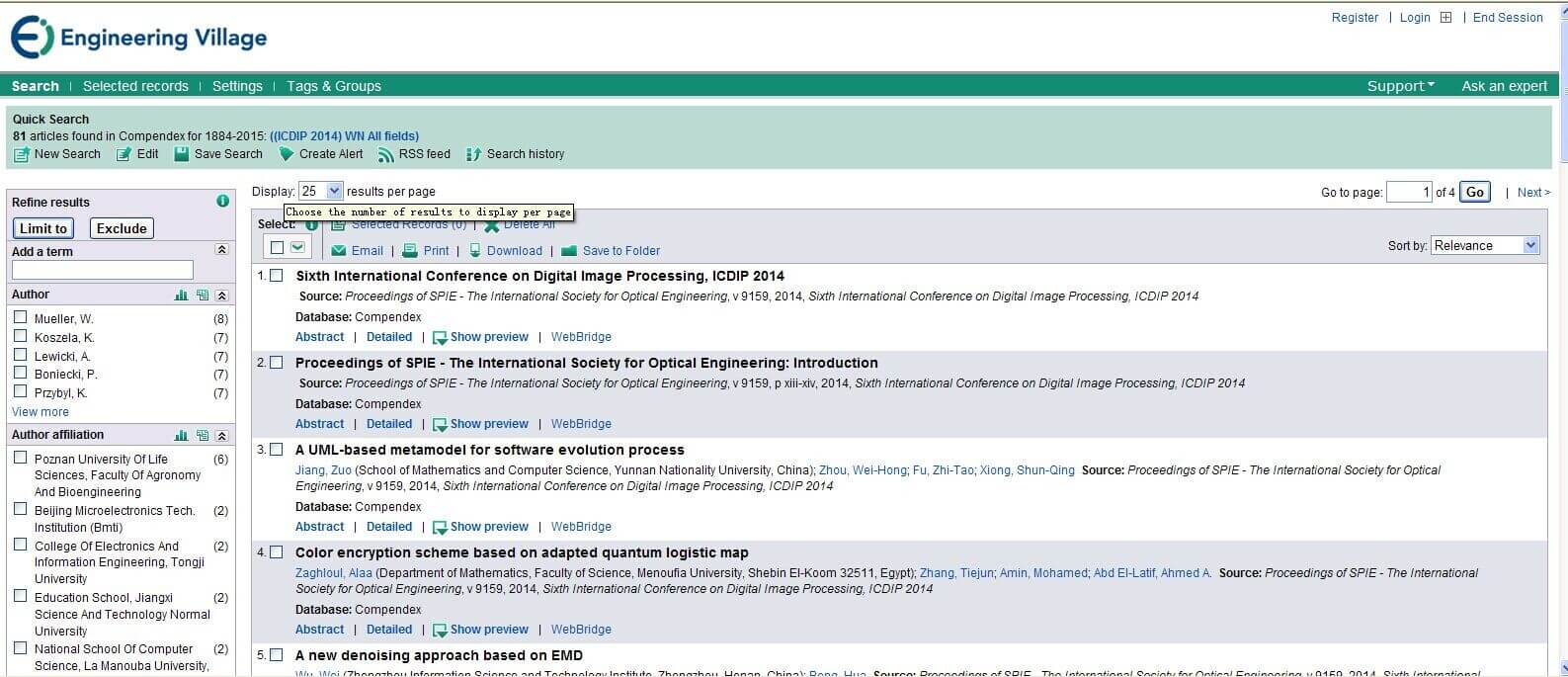Open the results per page dropdown
The height and width of the screenshot is (677, 1568).
(x=320, y=191)
